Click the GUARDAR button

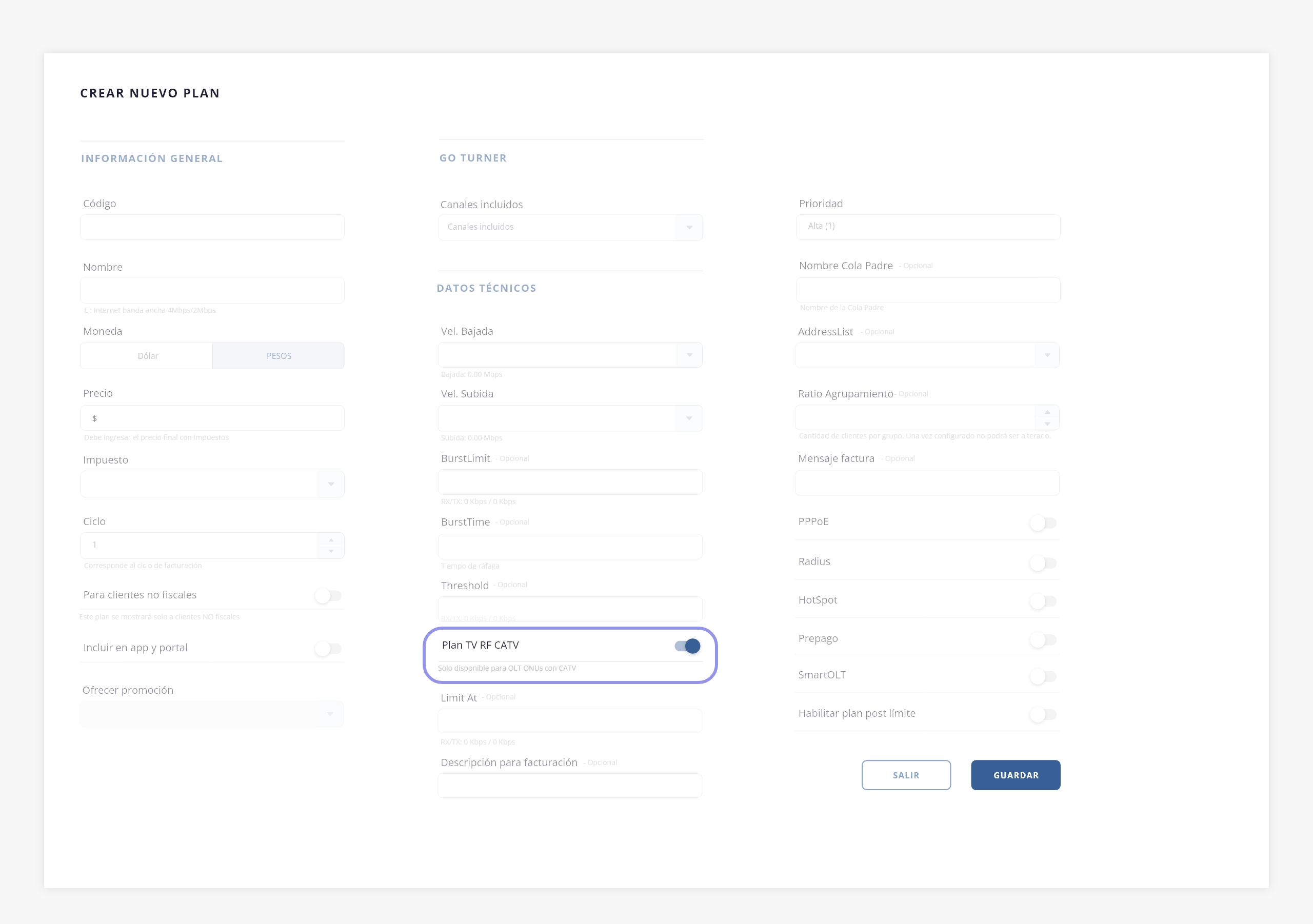1015,775
